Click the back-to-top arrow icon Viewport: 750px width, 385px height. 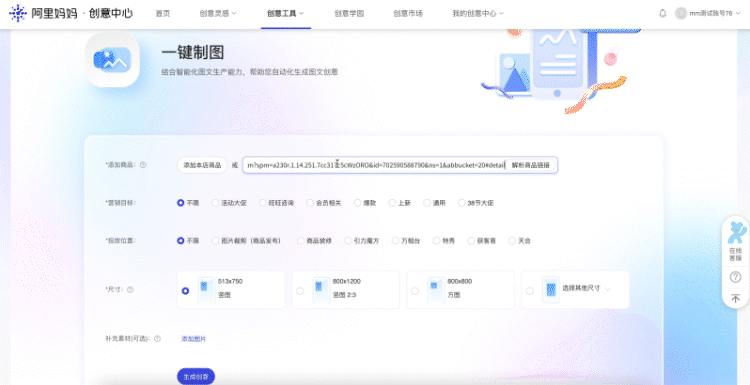[735, 298]
